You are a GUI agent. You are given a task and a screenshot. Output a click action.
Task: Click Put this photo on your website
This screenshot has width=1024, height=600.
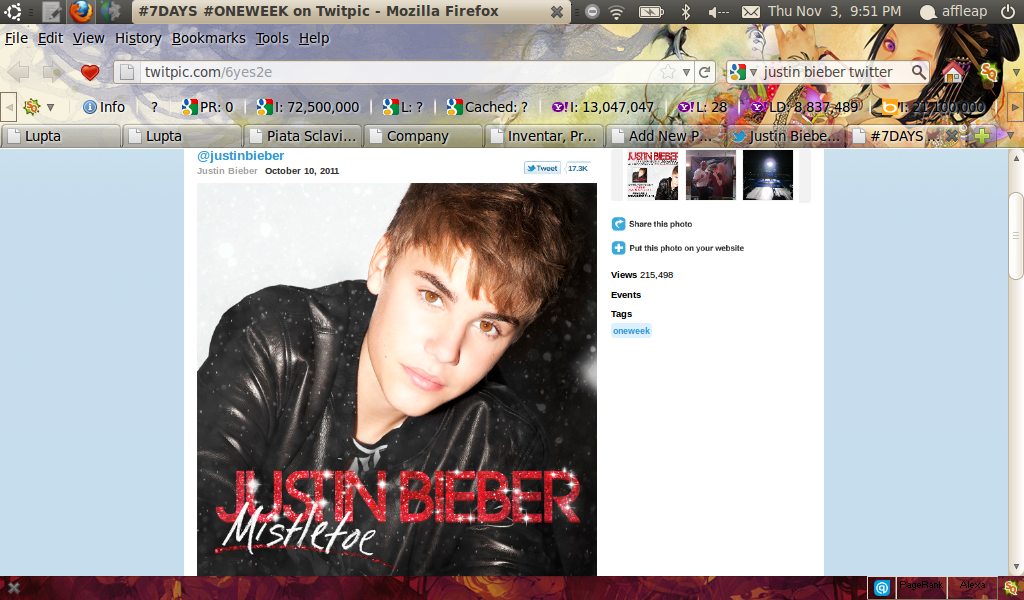(686, 248)
